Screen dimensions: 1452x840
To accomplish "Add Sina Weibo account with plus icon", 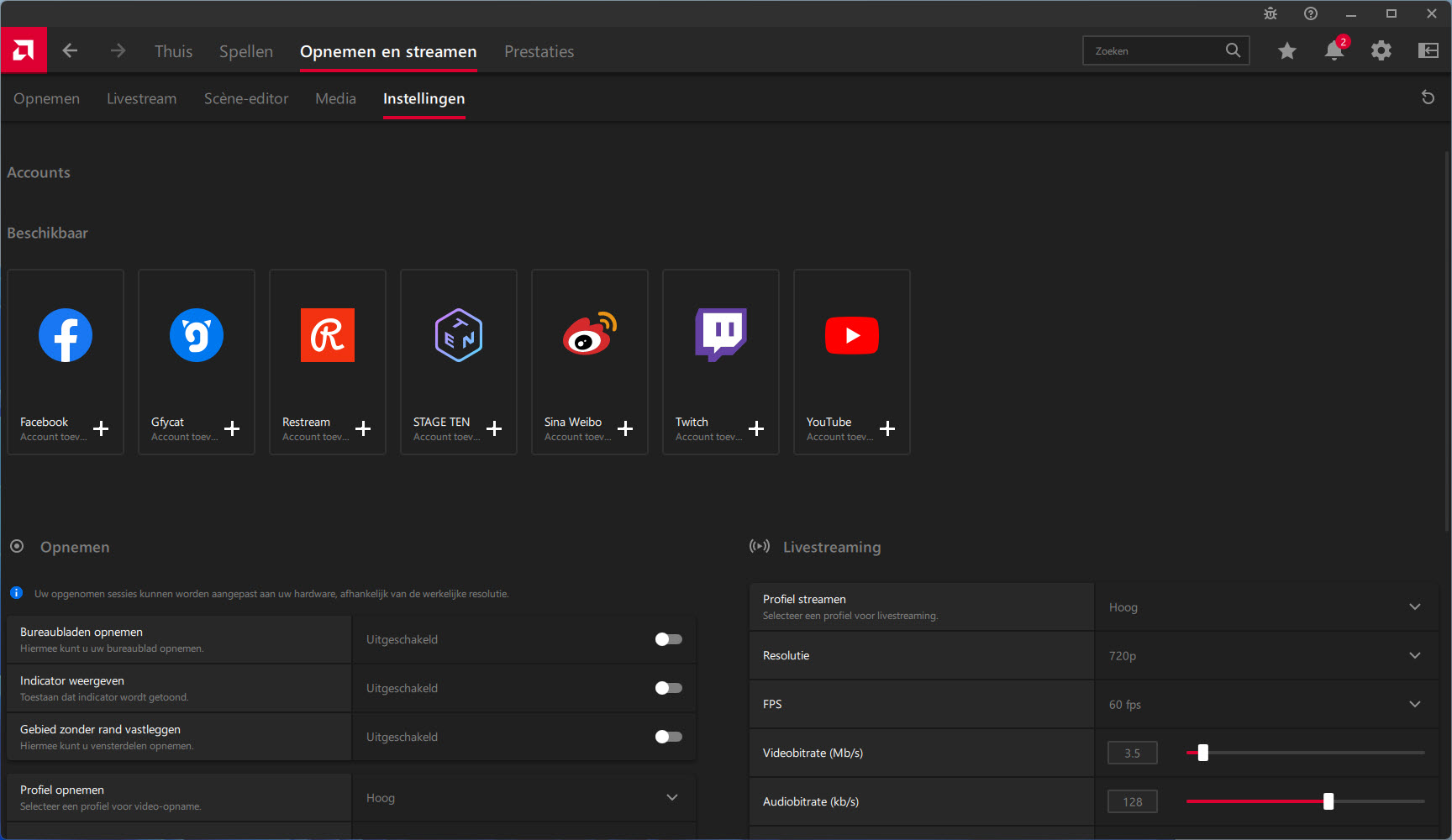I will [x=625, y=428].
